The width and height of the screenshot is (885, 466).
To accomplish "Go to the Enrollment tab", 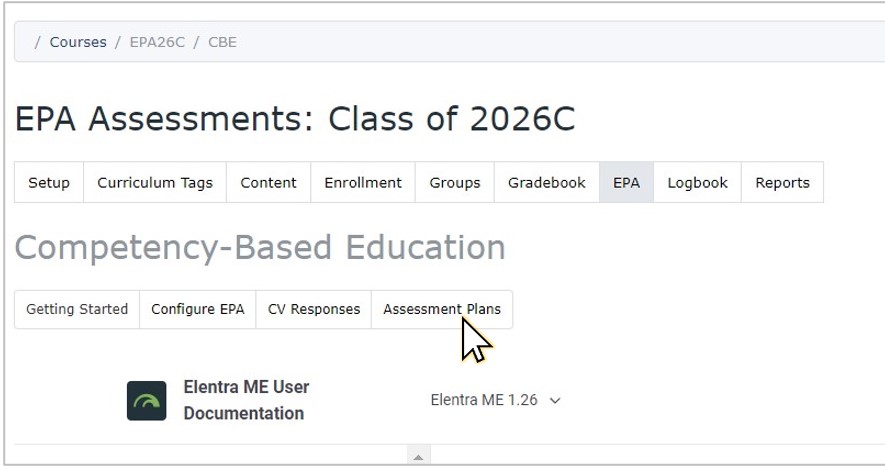I will 363,182.
